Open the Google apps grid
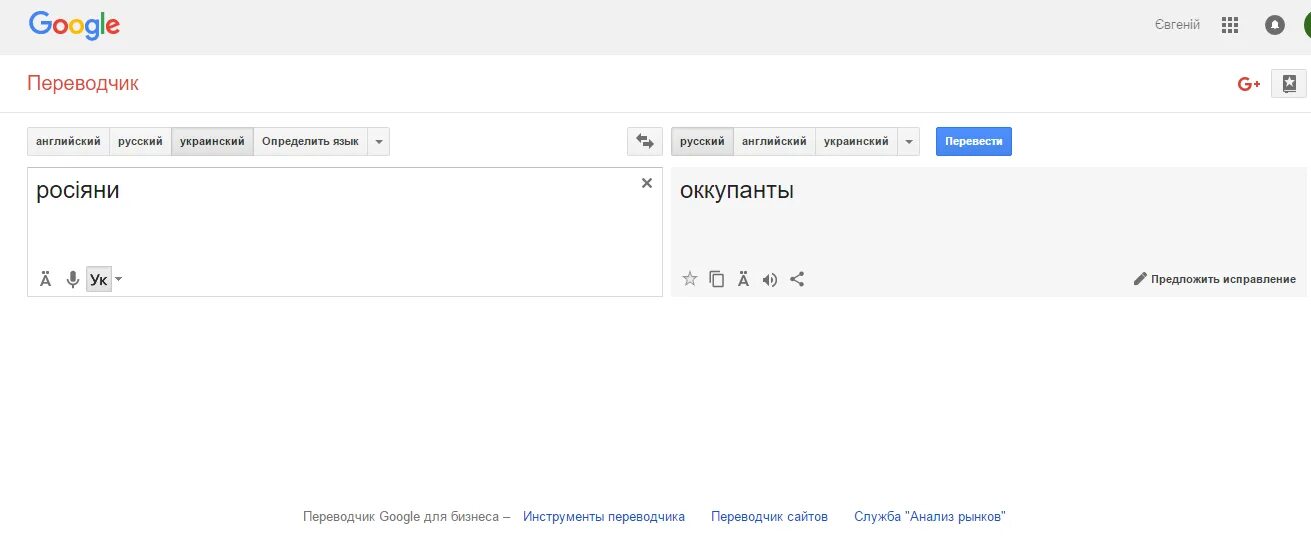 (x=1230, y=25)
